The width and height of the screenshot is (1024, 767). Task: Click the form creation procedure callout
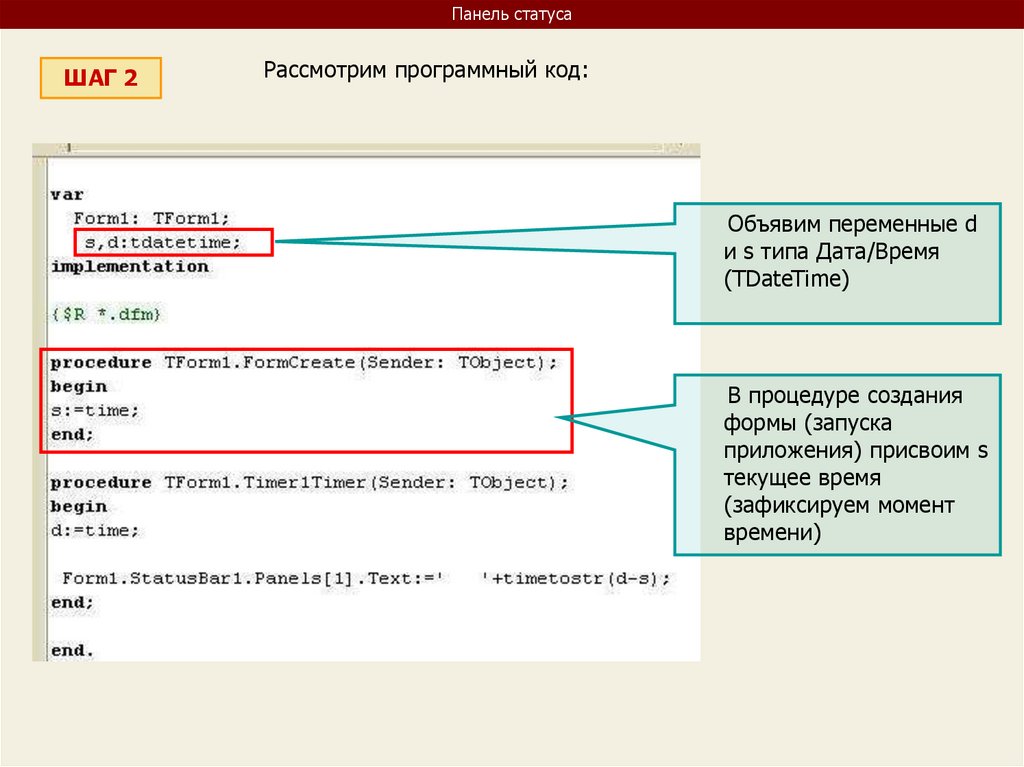click(837, 465)
